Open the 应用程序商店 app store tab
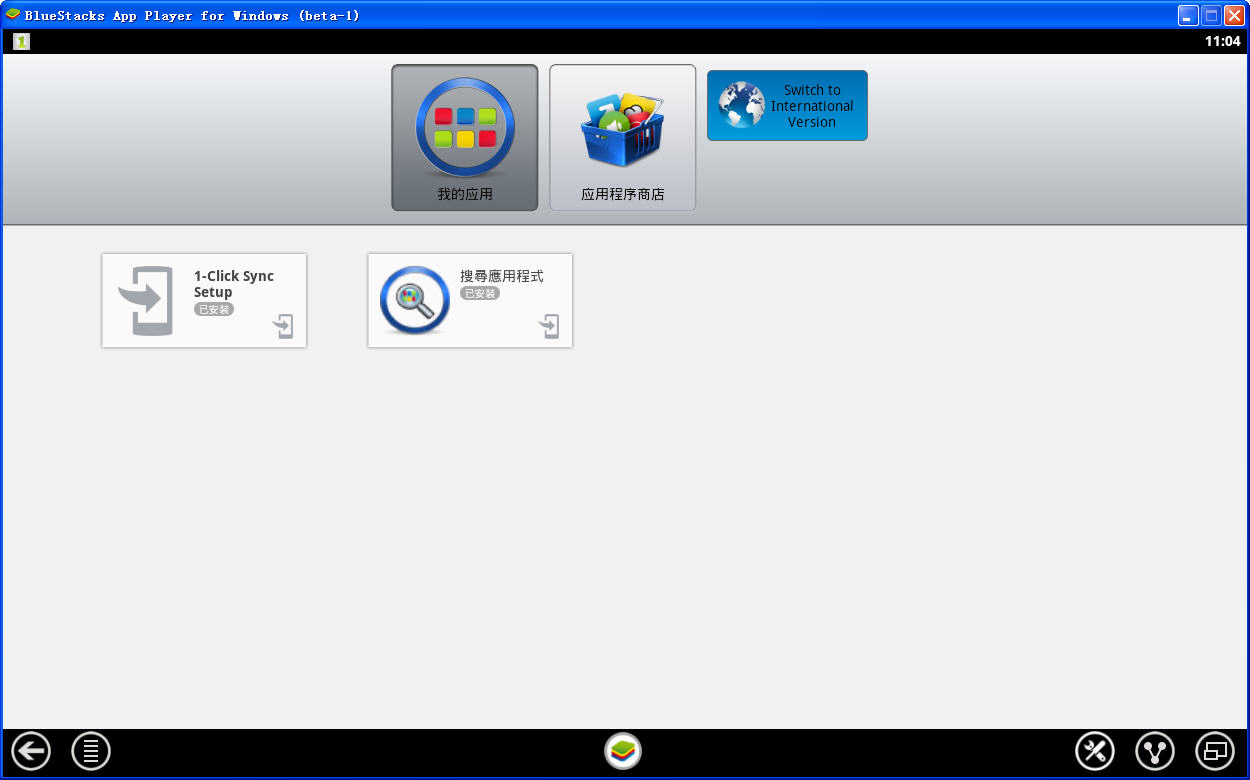Image resolution: width=1250 pixels, height=780 pixels. pyautogui.click(x=623, y=138)
